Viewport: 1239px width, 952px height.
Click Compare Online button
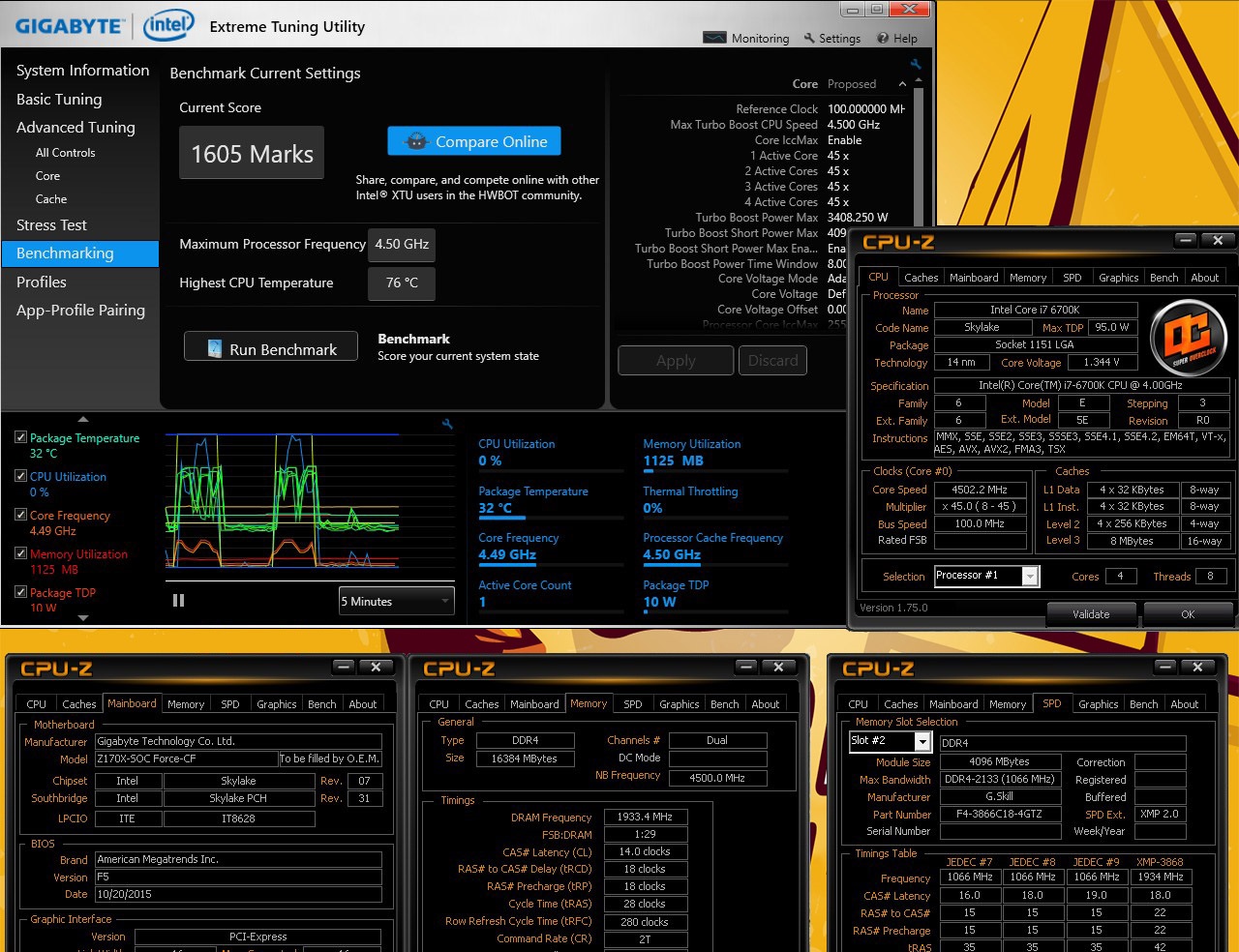(x=474, y=141)
